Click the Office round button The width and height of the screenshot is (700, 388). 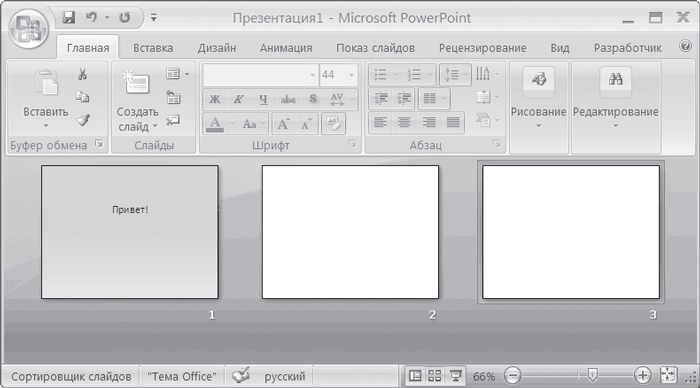(x=29, y=29)
